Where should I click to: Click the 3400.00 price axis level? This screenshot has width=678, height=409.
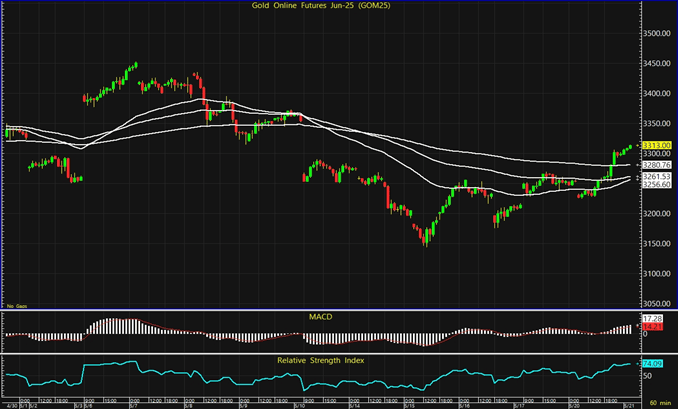pyautogui.click(x=656, y=93)
